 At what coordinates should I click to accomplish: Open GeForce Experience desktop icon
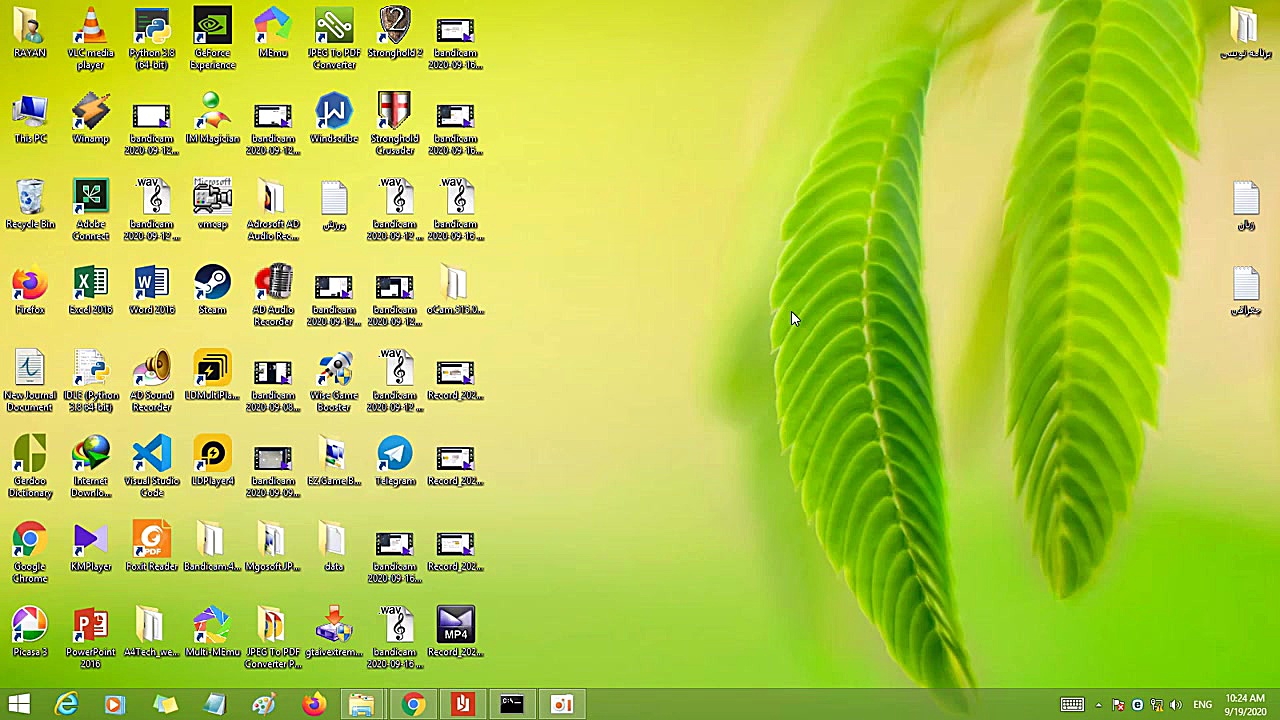(213, 40)
